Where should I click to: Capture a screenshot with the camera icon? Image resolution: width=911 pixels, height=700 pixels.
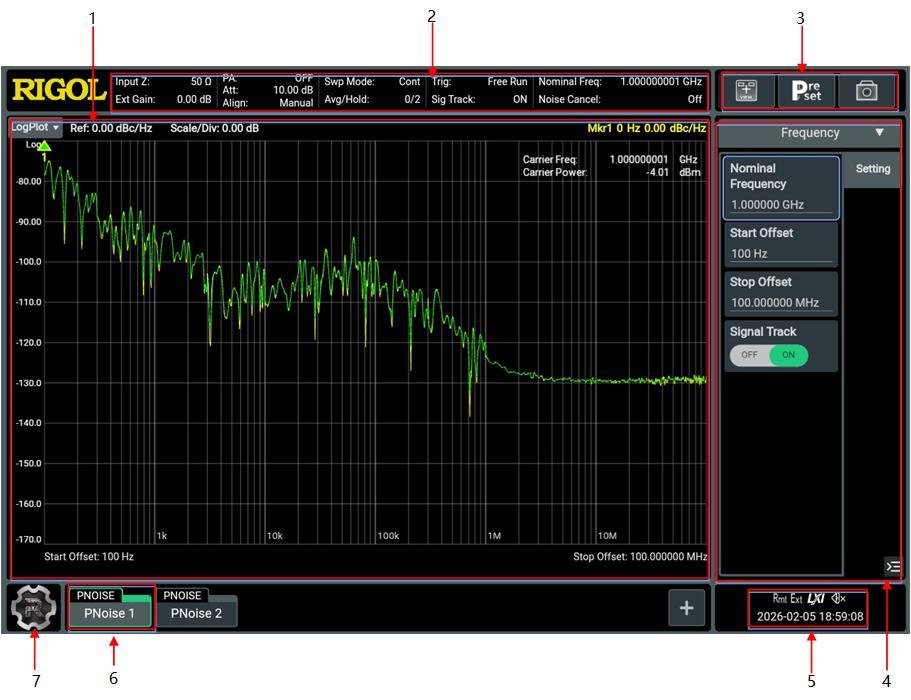point(866,91)
